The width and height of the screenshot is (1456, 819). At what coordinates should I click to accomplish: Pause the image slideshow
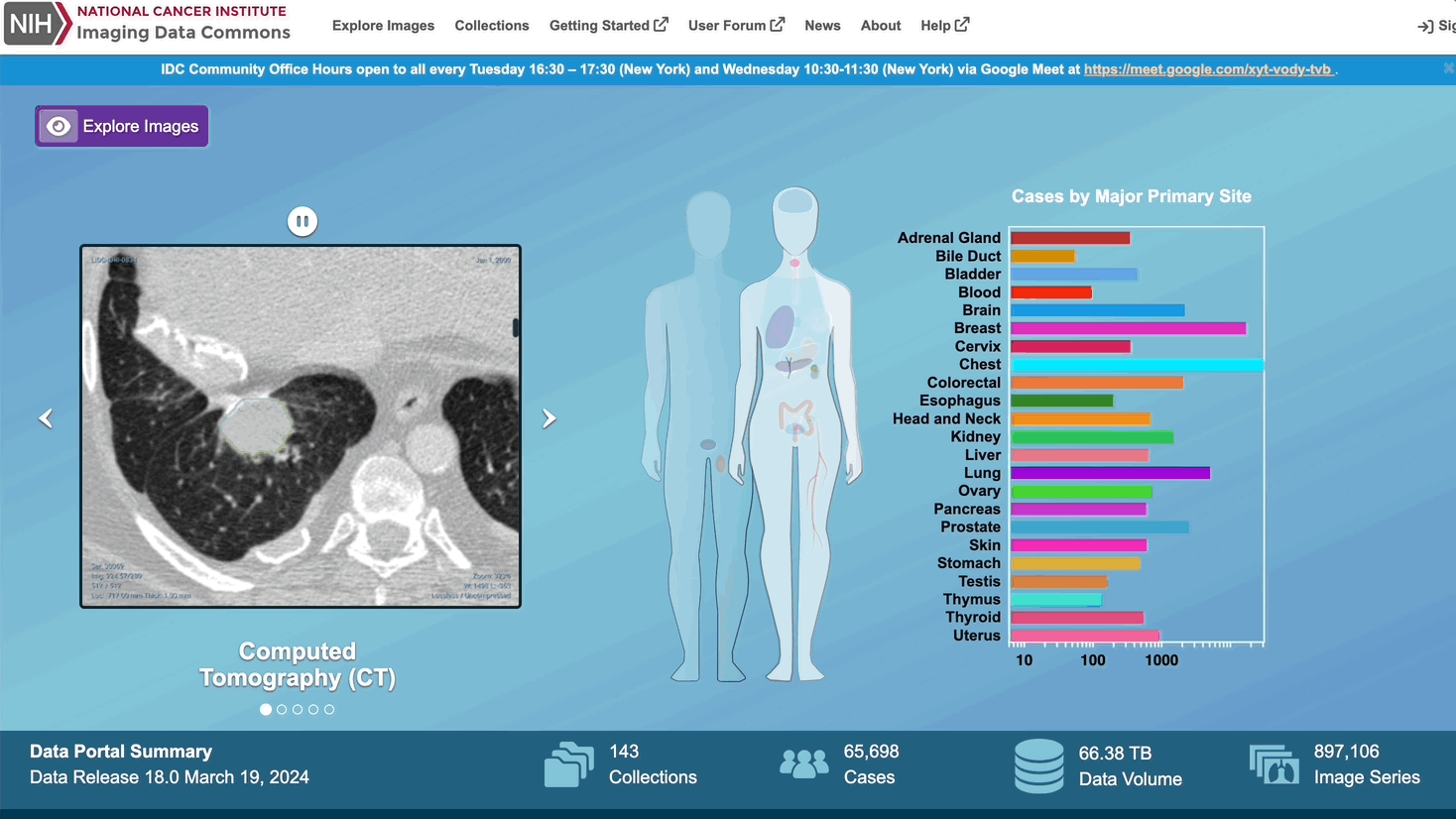303,221
